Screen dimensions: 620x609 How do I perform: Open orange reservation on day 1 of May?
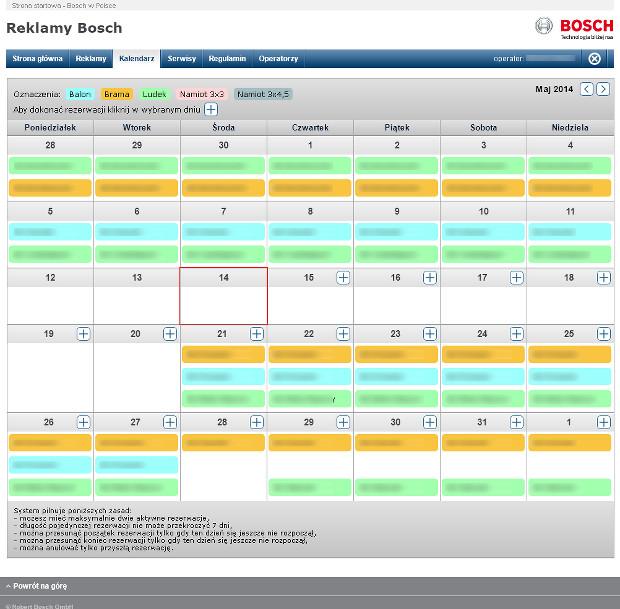point(310,188)
